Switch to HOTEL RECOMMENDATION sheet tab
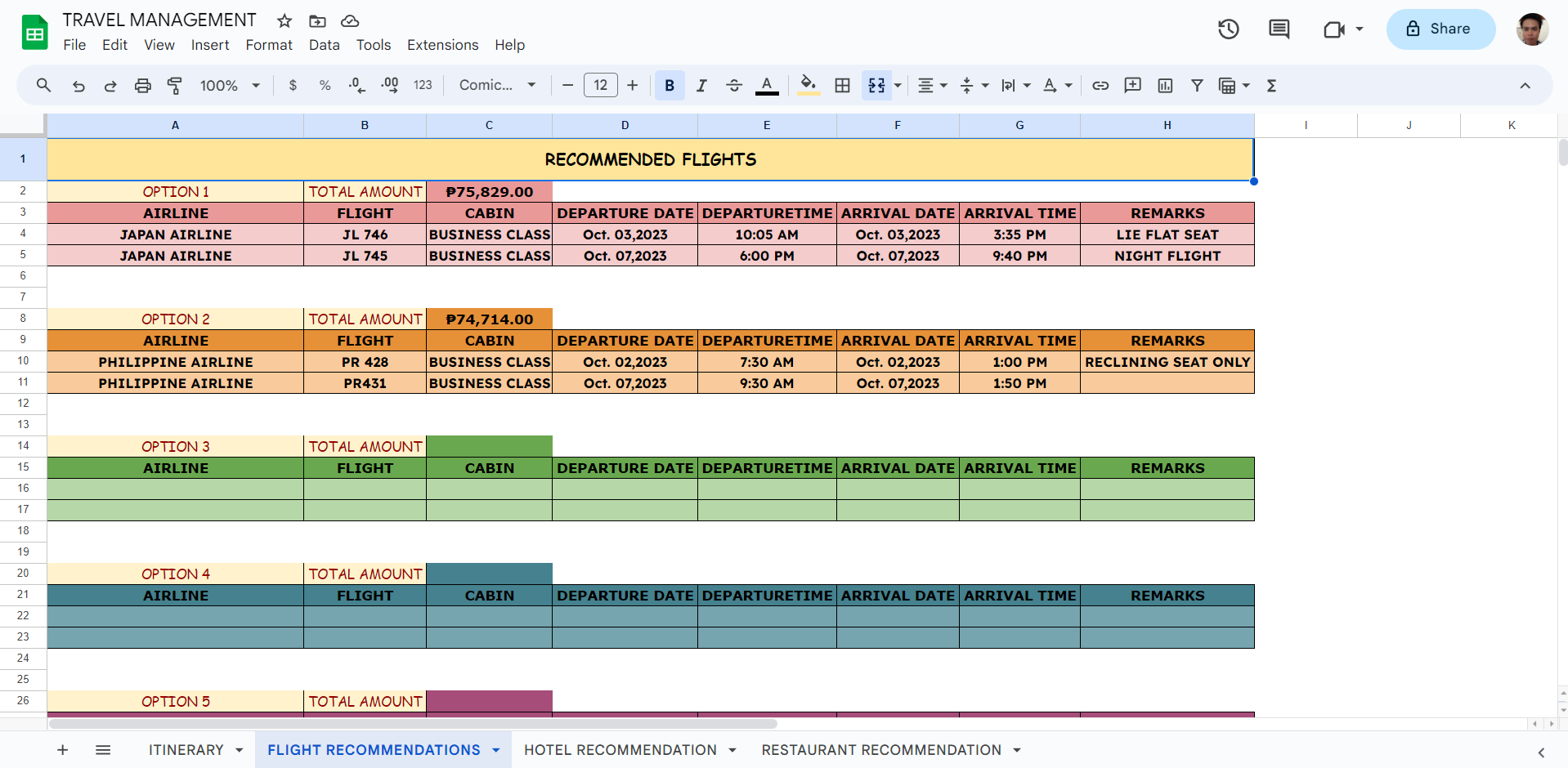1568x768 pixels. click(x=620, y=750)
